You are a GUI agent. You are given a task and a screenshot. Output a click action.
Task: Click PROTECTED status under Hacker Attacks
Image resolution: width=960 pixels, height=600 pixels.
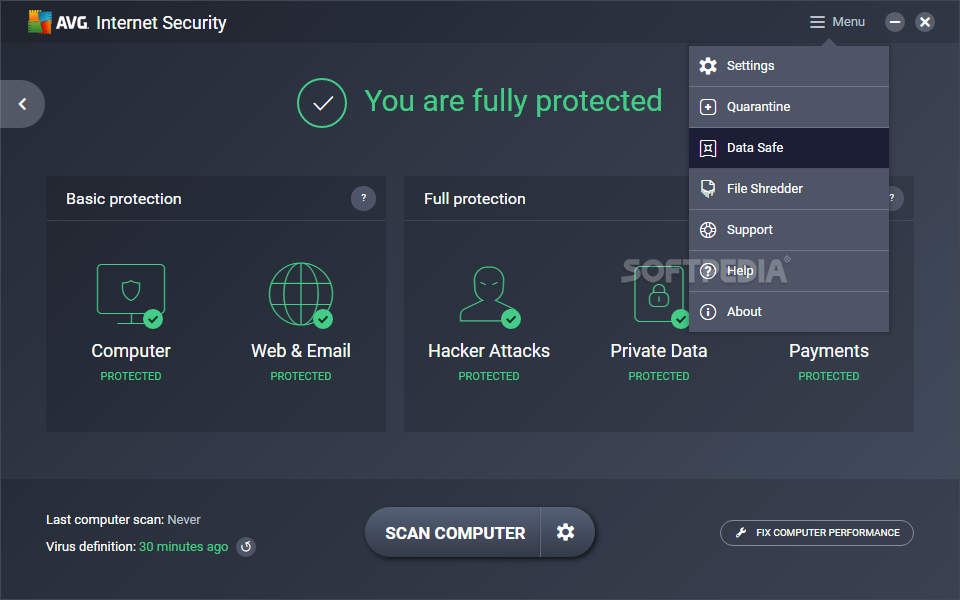point(489,376)
